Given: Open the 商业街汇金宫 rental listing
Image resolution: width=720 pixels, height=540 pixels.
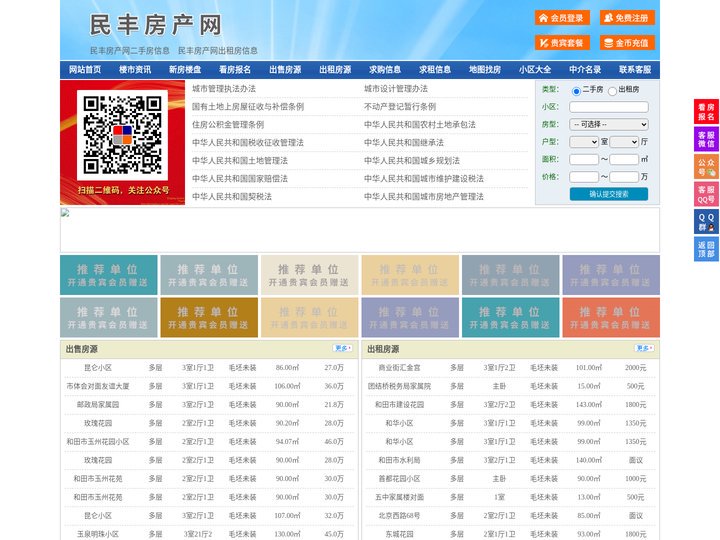Looking at the screenshot, I should [399, 368].
